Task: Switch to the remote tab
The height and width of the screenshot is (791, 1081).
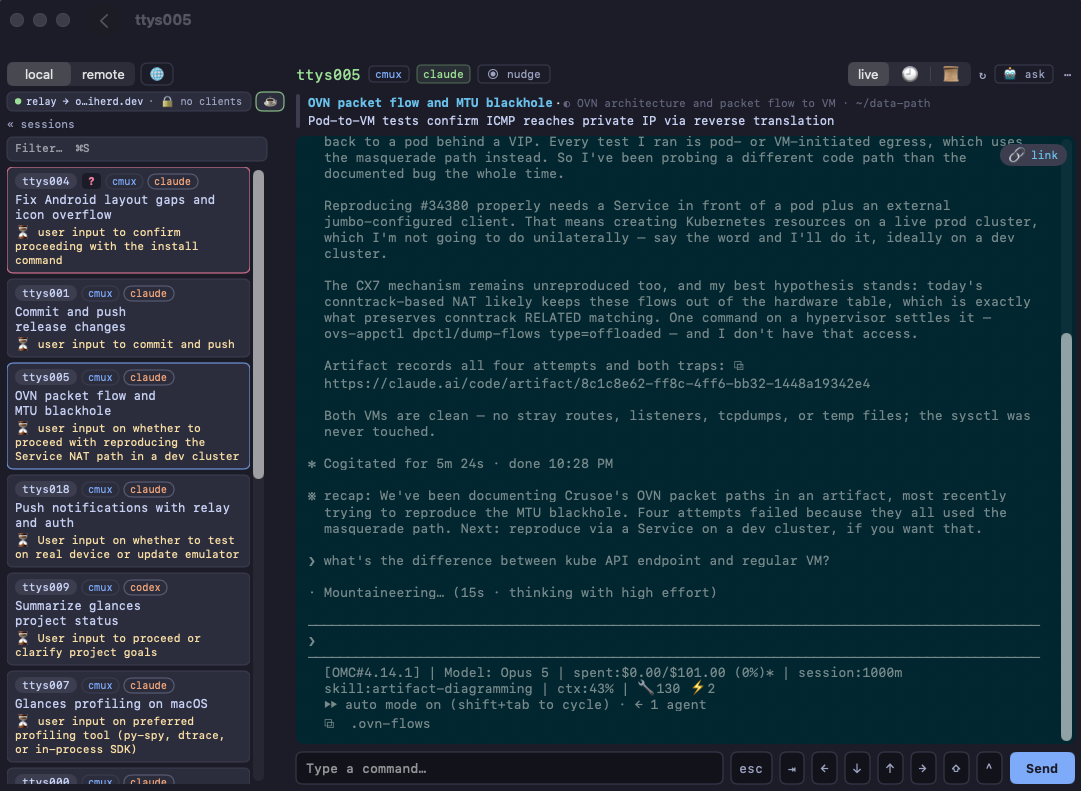Action: 103,74
